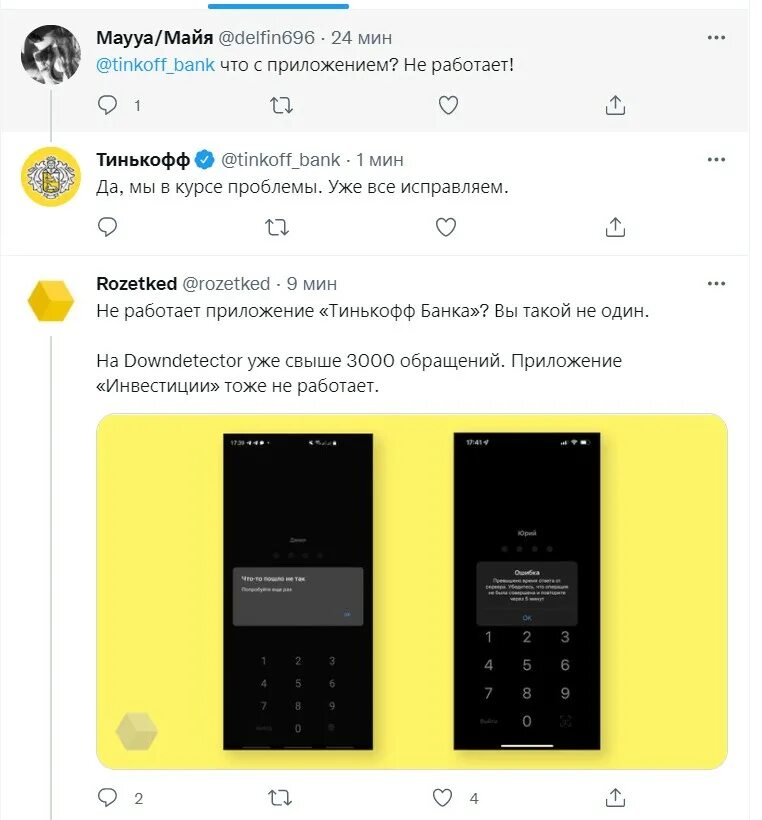Reply to the delfin696 tweet
The height and width of the screenshot is (820, 762).
pos(108,105)
